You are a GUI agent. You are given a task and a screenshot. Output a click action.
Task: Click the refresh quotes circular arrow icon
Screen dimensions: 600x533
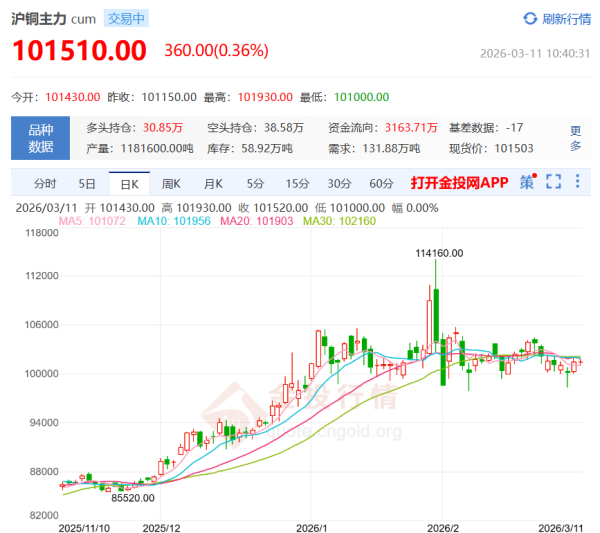530,18
